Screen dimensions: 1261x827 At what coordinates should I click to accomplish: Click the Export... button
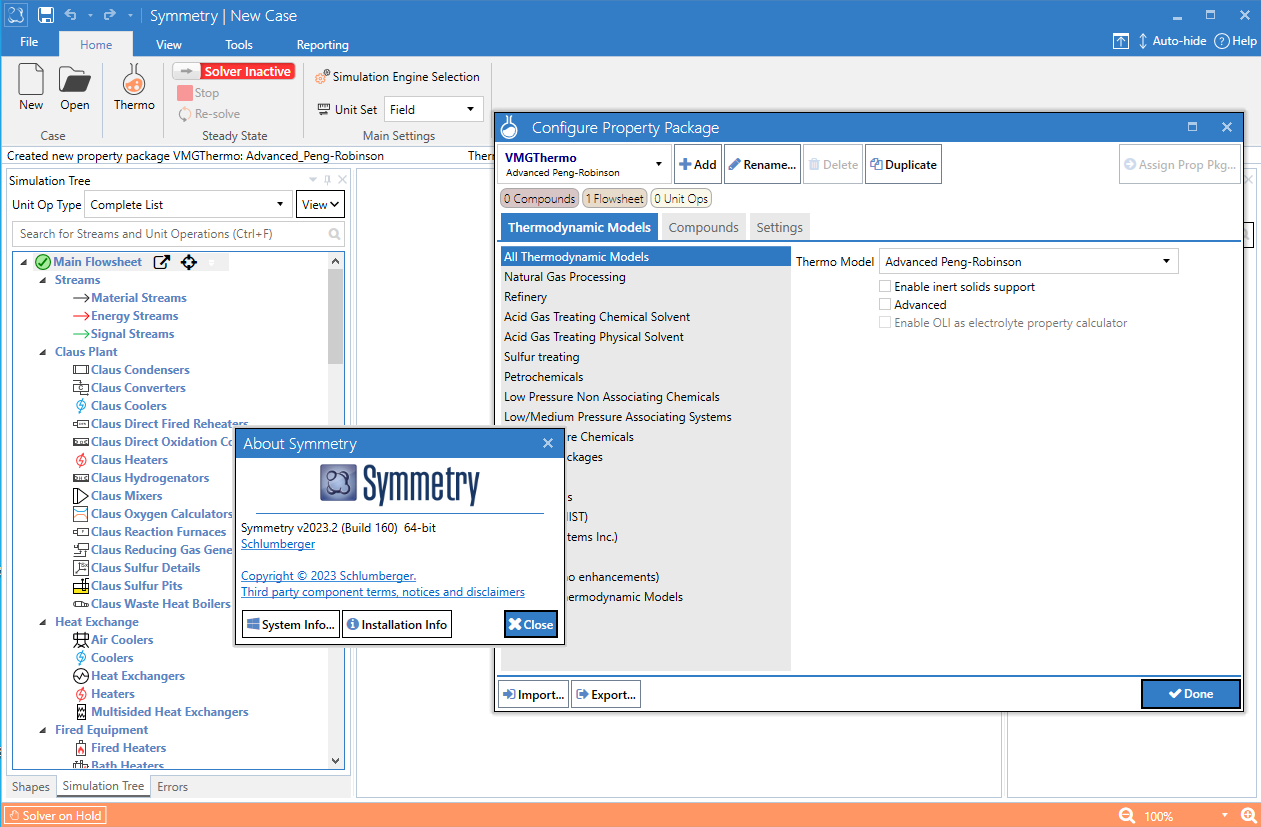[605, 694]
